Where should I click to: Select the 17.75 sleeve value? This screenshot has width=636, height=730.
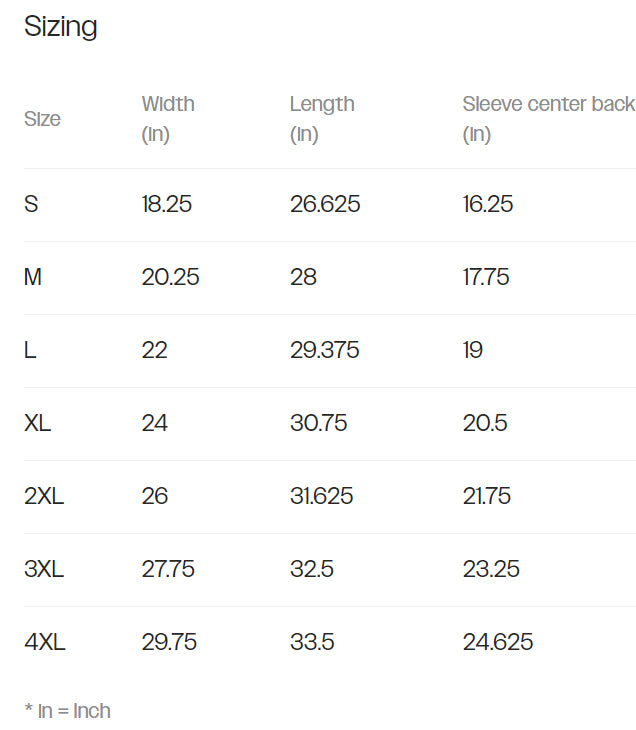(x=486, y=277)
